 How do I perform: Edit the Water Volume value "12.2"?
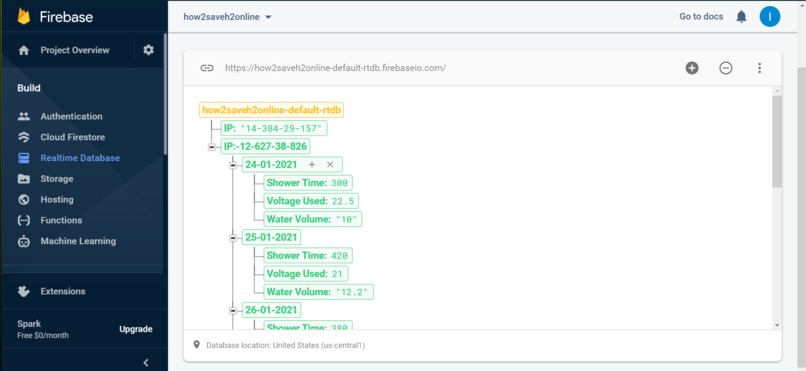coord(352,292)
